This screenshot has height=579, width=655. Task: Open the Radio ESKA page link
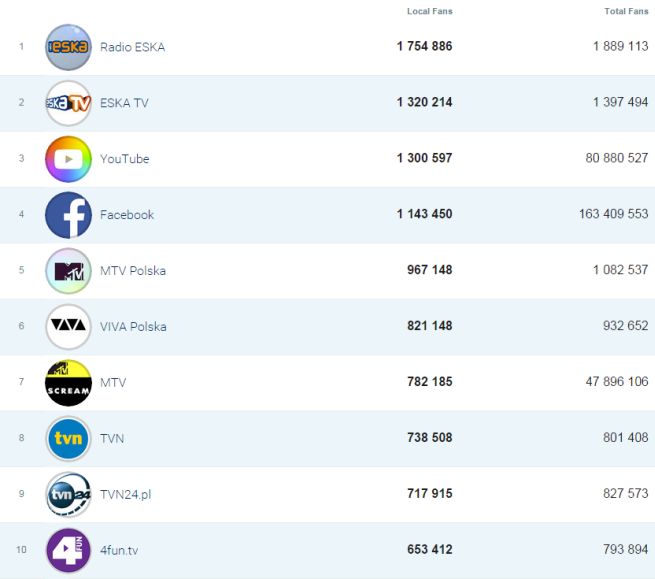[132, 47]
